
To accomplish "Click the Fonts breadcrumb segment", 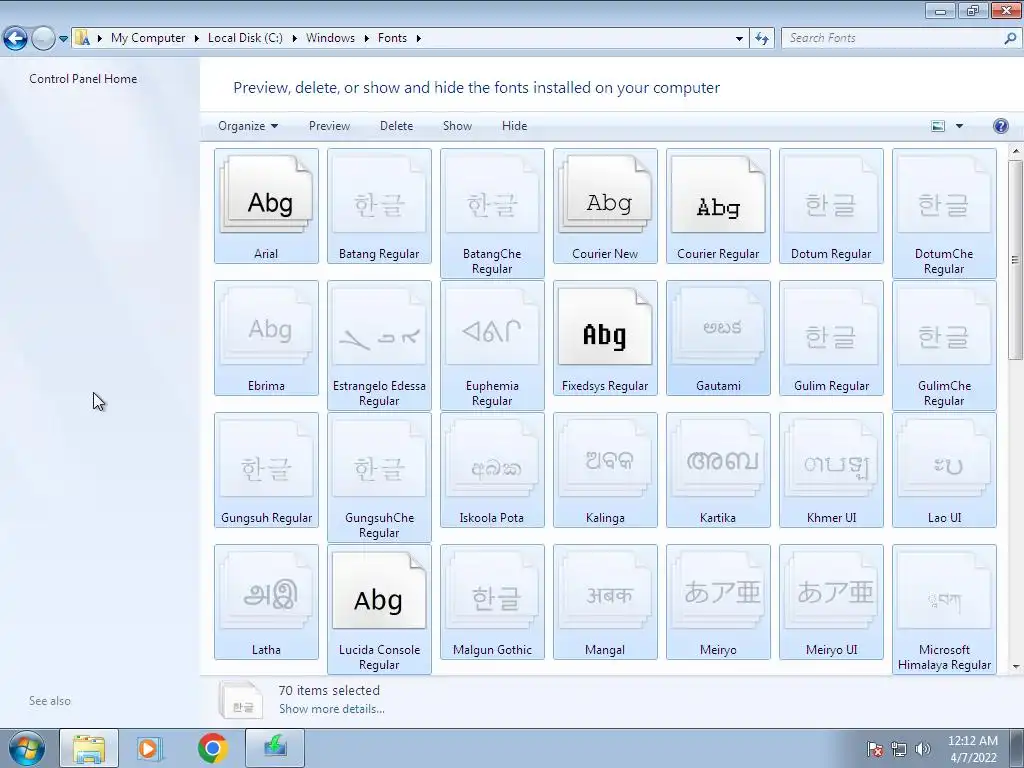I will [392, 38].
